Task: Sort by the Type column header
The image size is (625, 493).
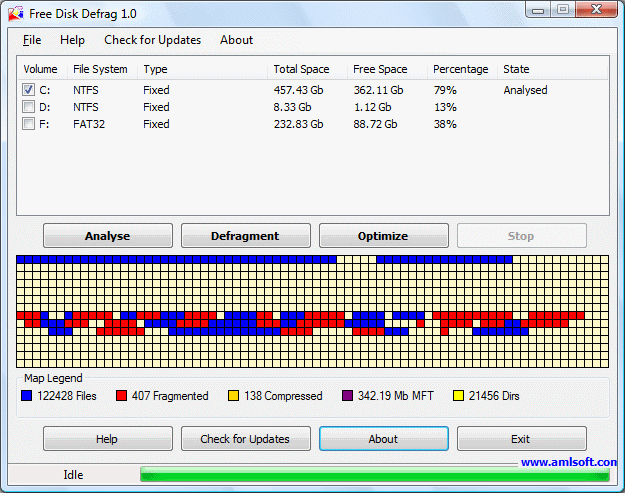Action: click(x=155, y=69)
